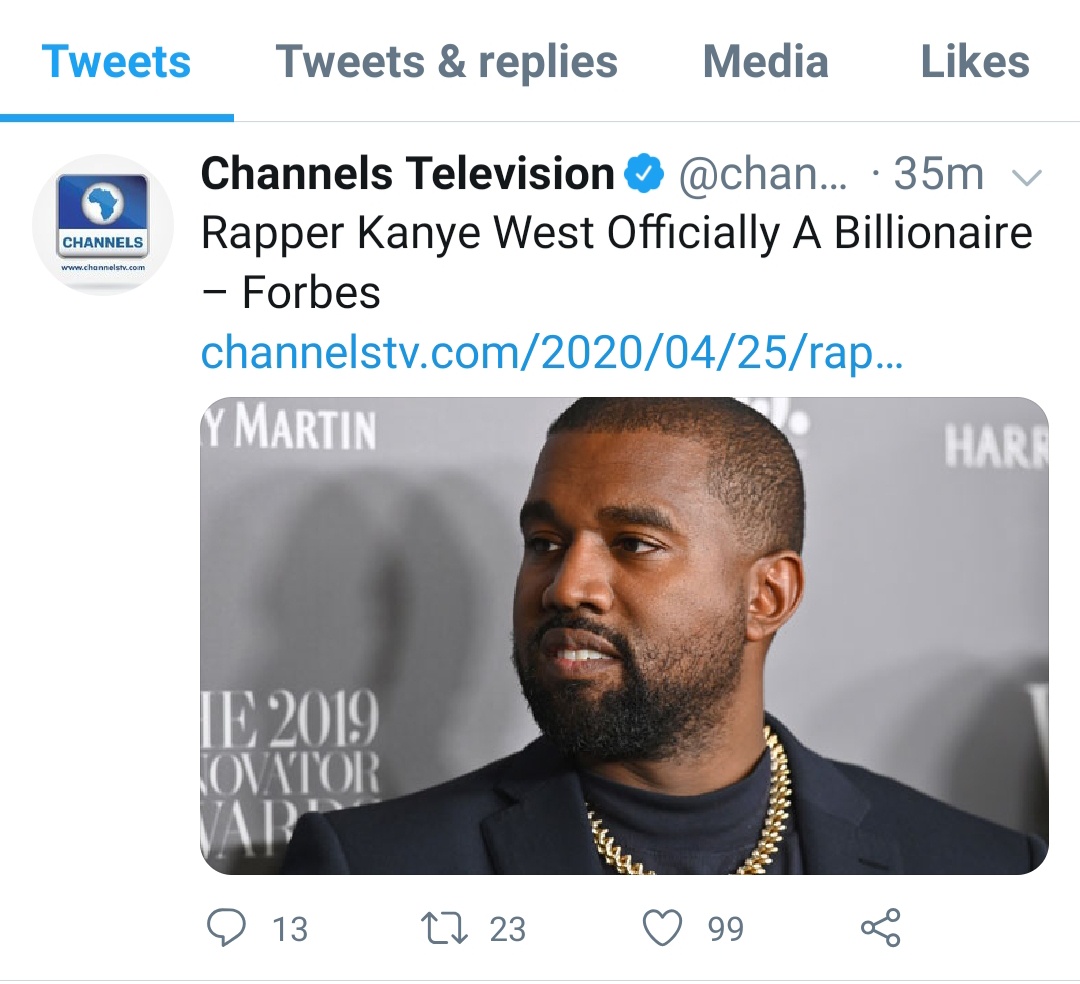Click the @chan... username handle
Image resolution: width=1080 pixels, height=984 pixels.
pyautogui.click(x=763, y=175)
